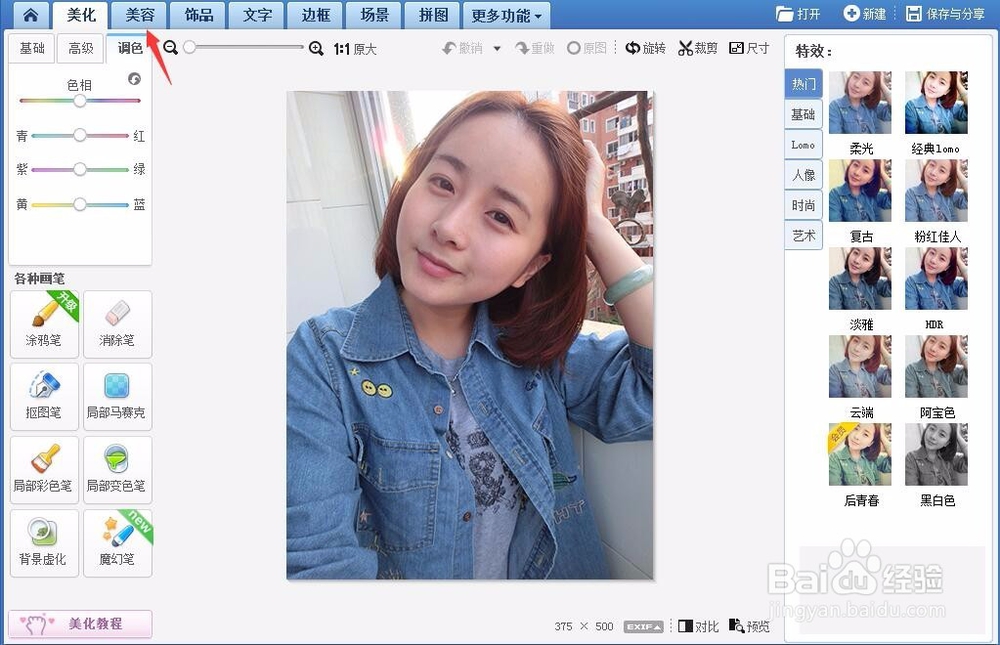Click 预览 preview button

pos(749,626)
